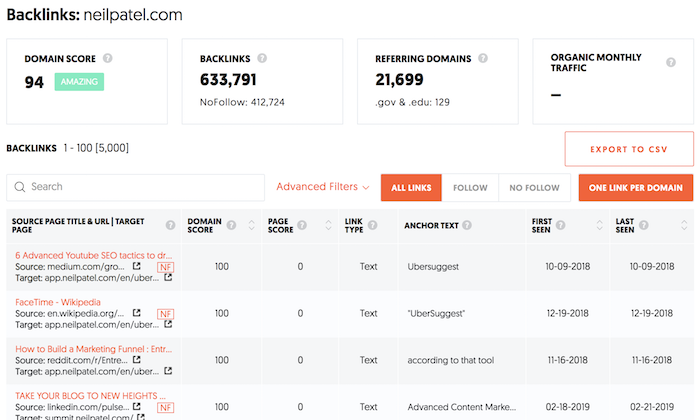Click NF badge in linkedin.com row
The image size is (700, 420).
pos(166,408)
